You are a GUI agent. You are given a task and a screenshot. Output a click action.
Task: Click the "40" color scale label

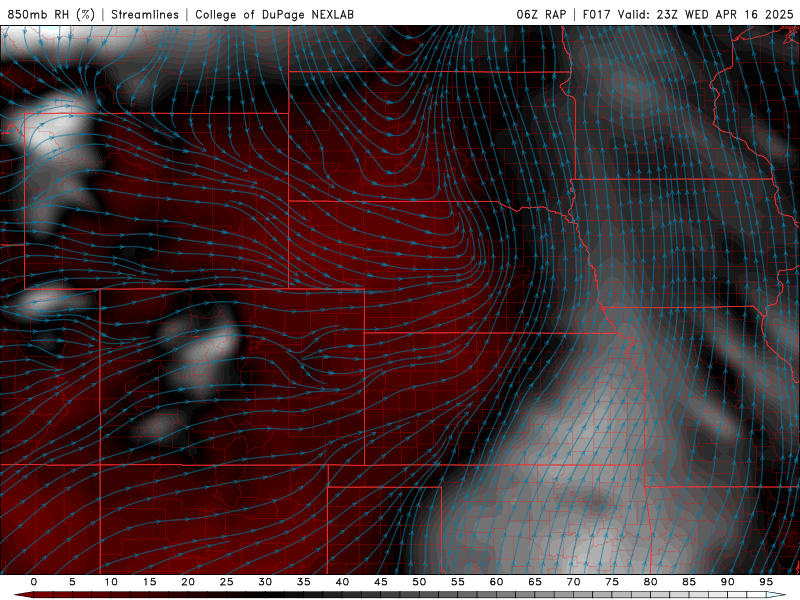point(342,582)
